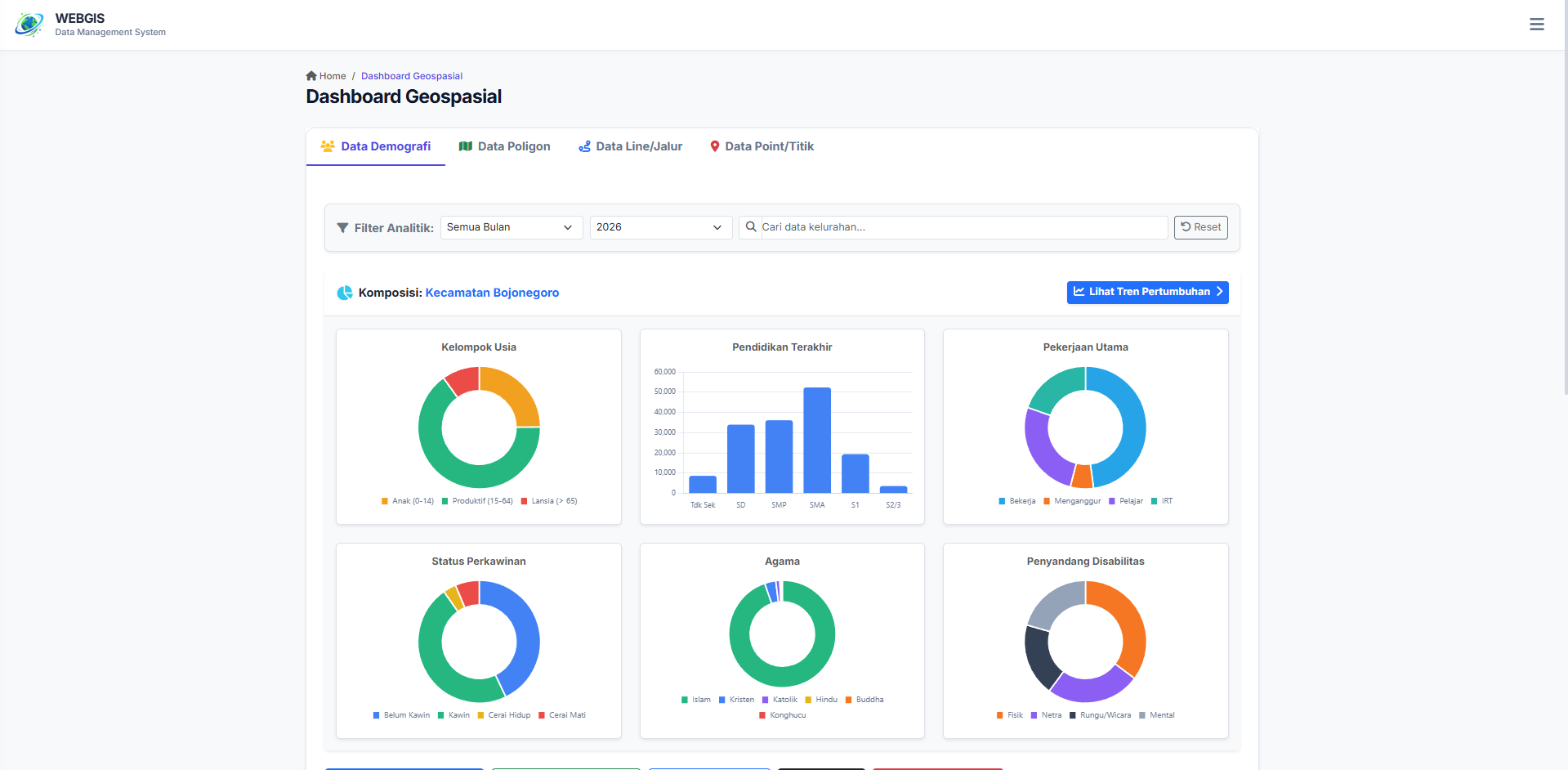This screenshot has height=770, width=1568.
Task: Toggle Islam legend in Agama chart
Action: click(696, 700)
